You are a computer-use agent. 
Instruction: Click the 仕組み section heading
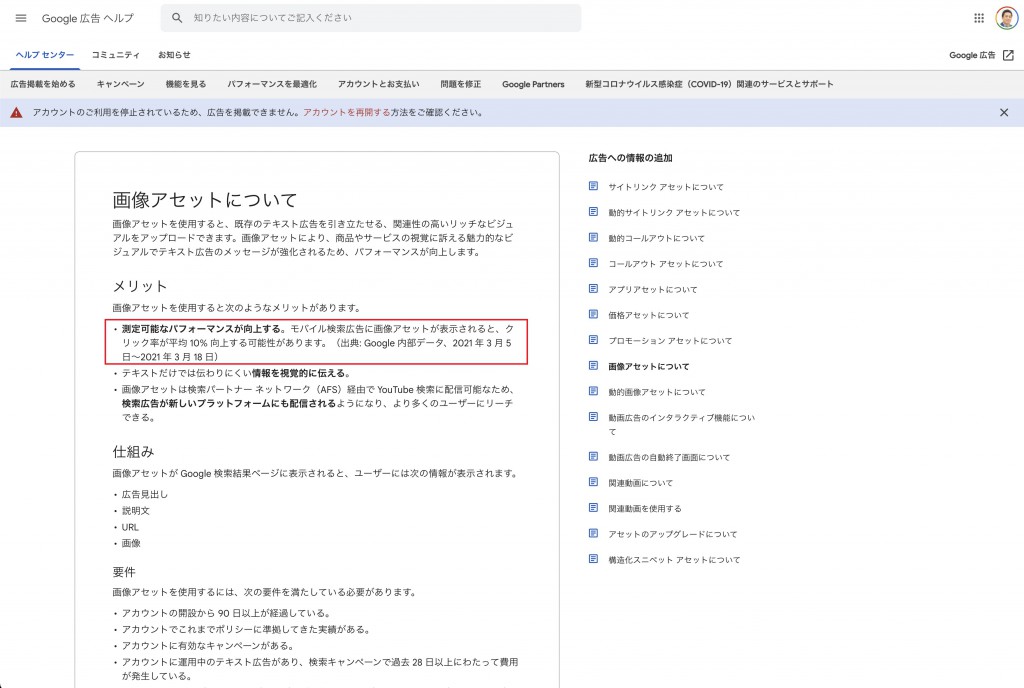133,451
